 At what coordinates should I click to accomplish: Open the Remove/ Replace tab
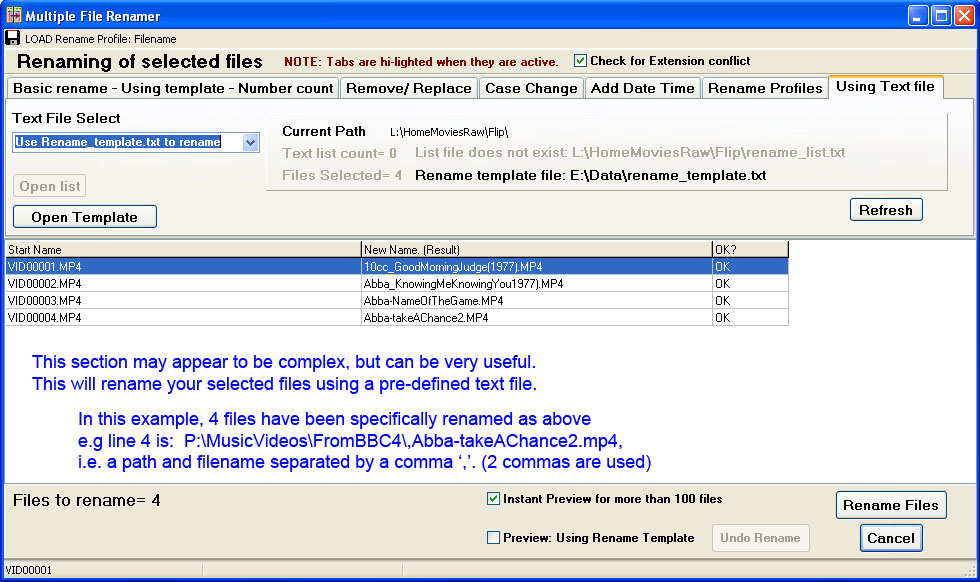pos(409,88)
